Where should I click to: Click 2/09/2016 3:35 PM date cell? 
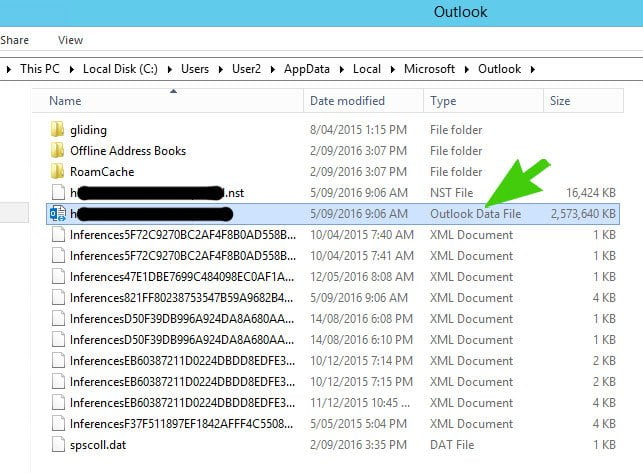[x=358, y=445]
